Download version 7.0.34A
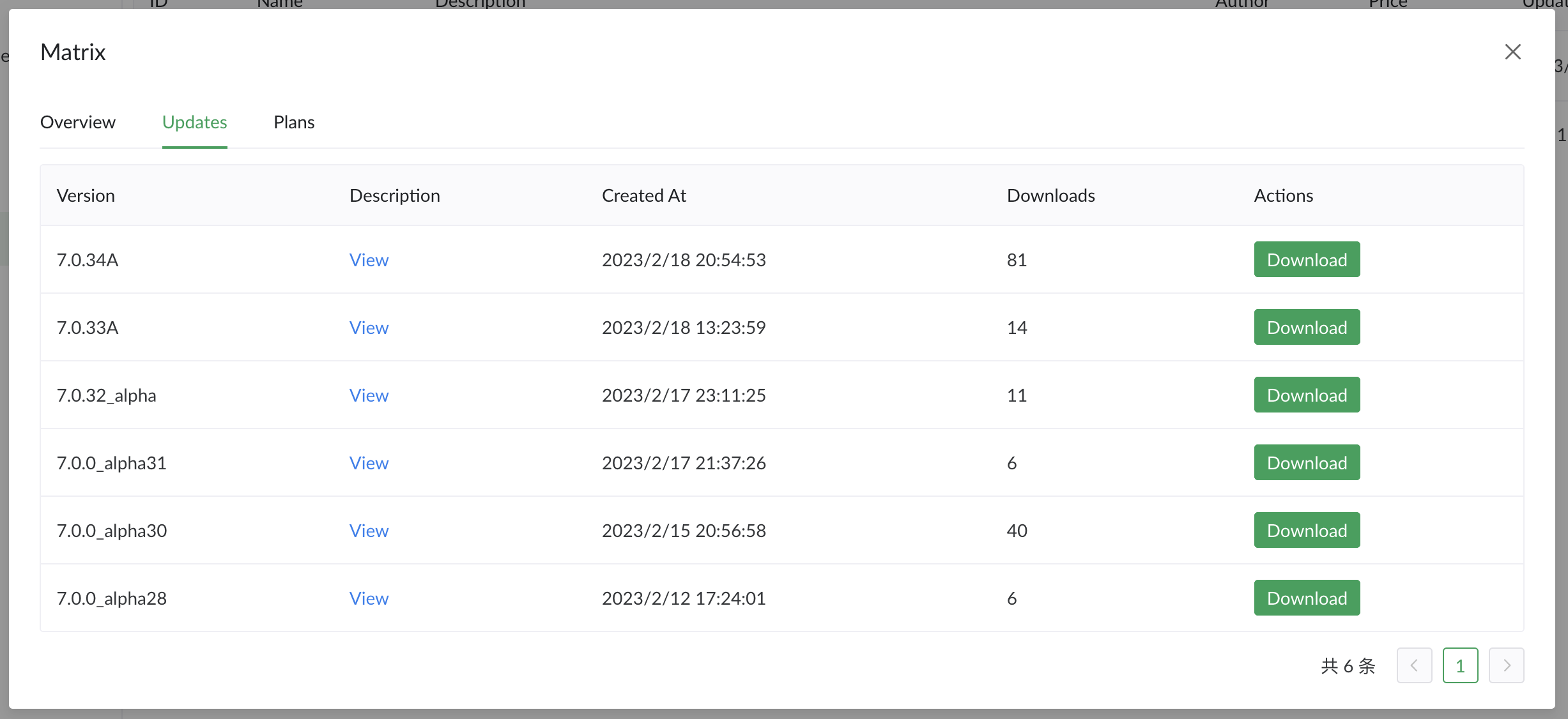Screen dimensions: 1568x719 tap(1307, 259)
